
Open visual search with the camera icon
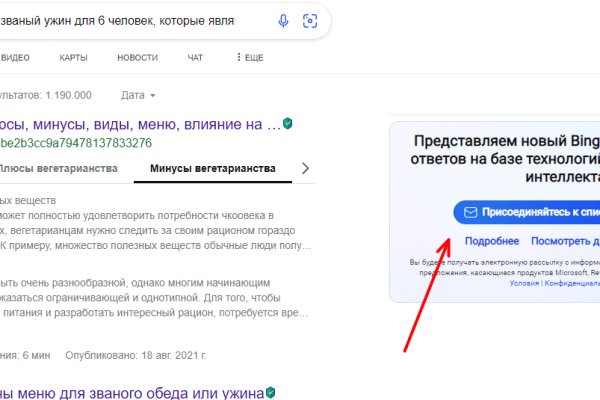(x=310, y=21)
